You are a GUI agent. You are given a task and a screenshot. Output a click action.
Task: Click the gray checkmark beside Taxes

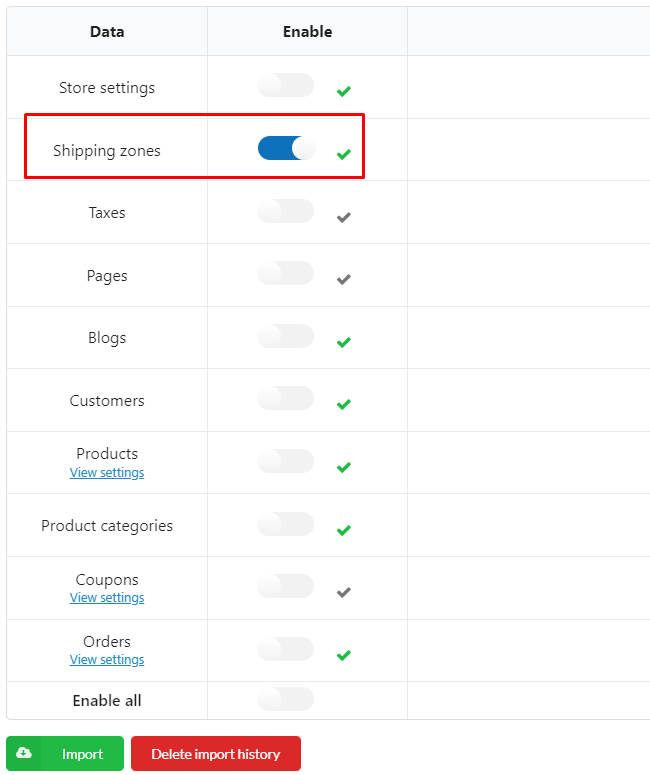point(344,217)
